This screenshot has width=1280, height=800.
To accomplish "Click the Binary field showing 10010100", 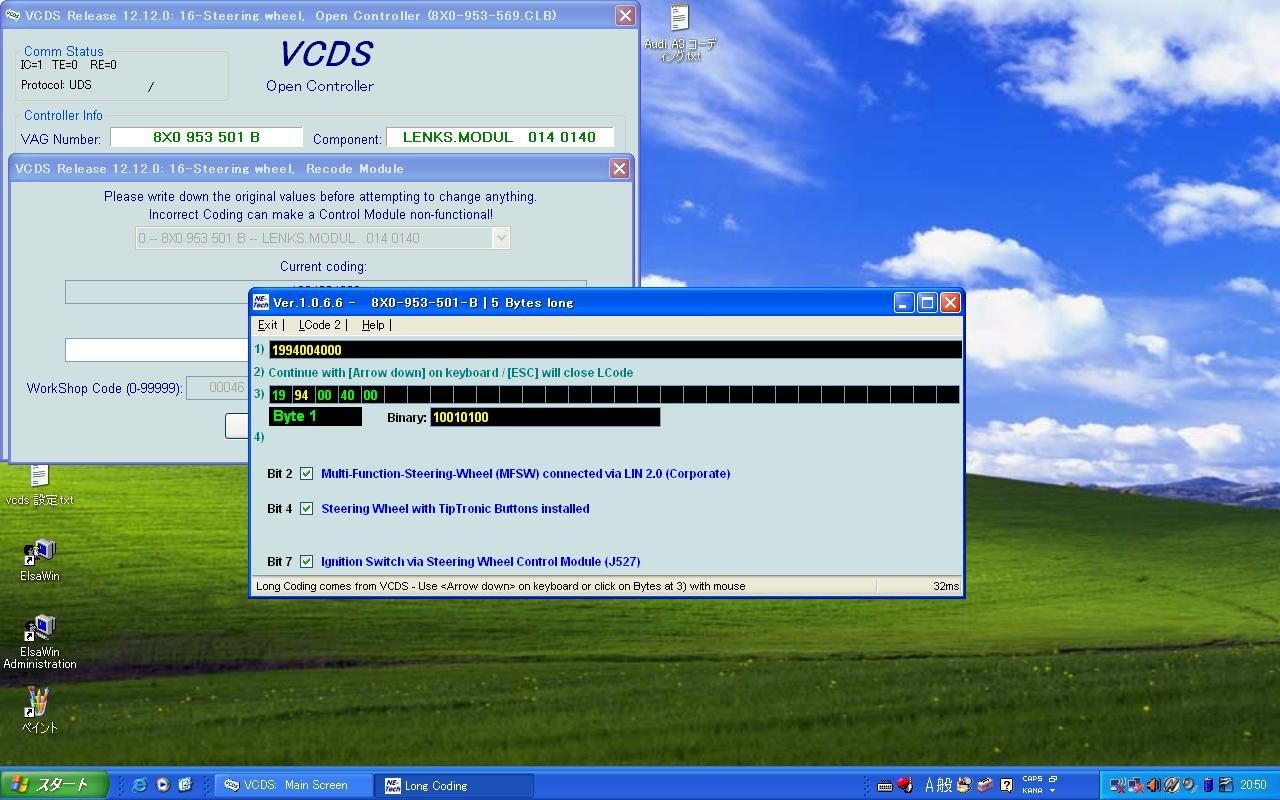I will (x=545, y=417).
